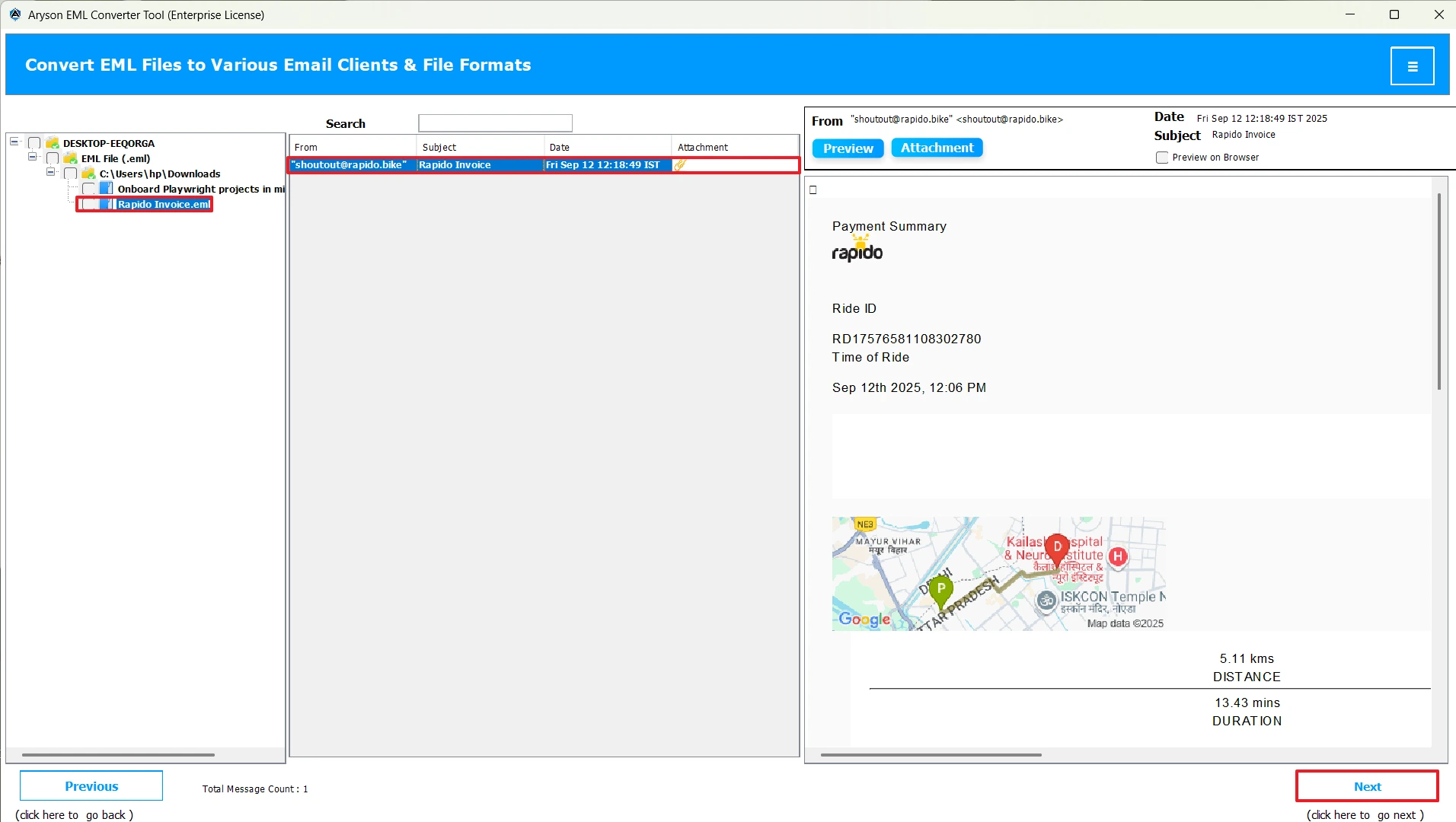This screenshot has width=1456, height=822.
Task: Click the C:\Users\hp\Downloads folder icon
Action: [x=88, y=174]
